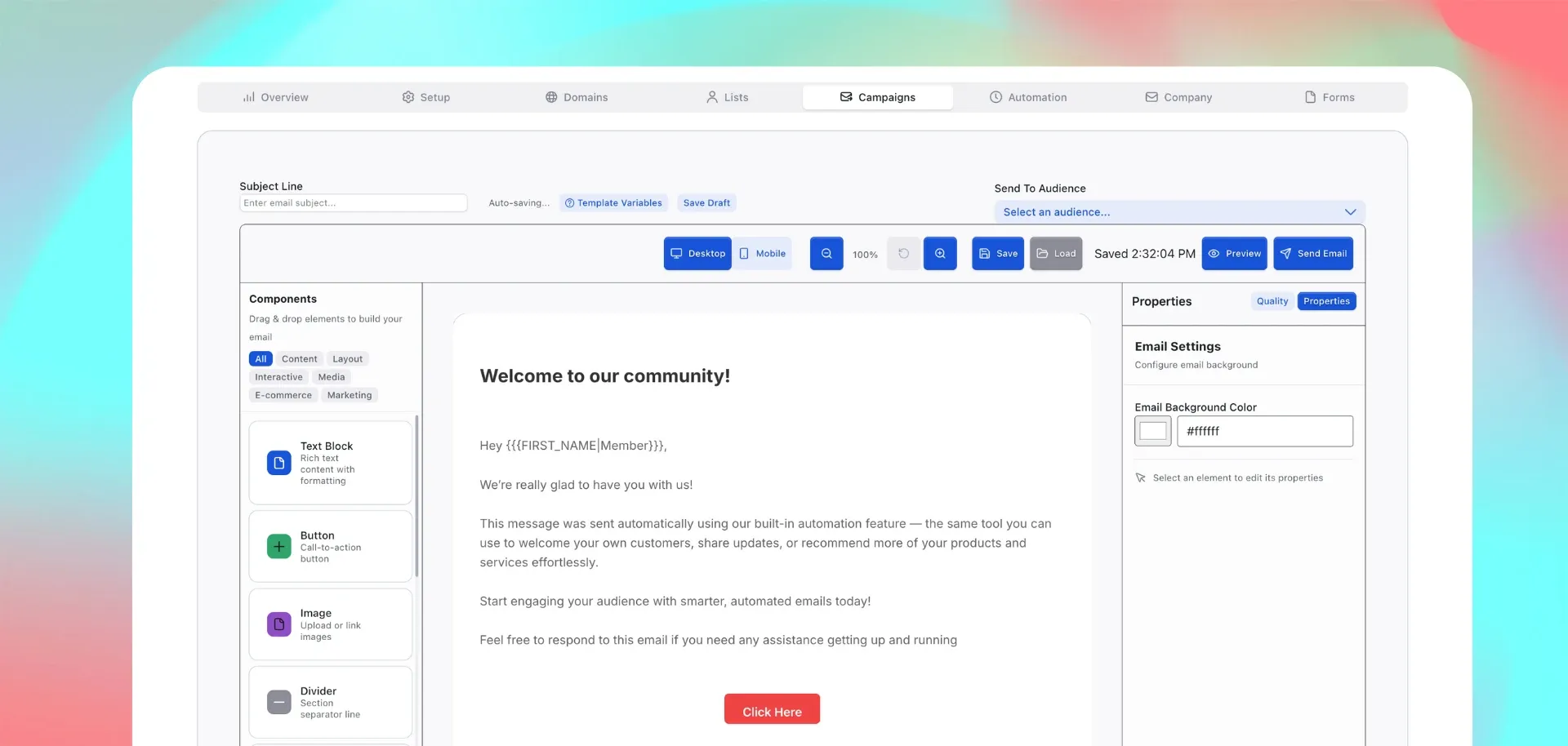Open the email background color swatch

click(1153, 431)
